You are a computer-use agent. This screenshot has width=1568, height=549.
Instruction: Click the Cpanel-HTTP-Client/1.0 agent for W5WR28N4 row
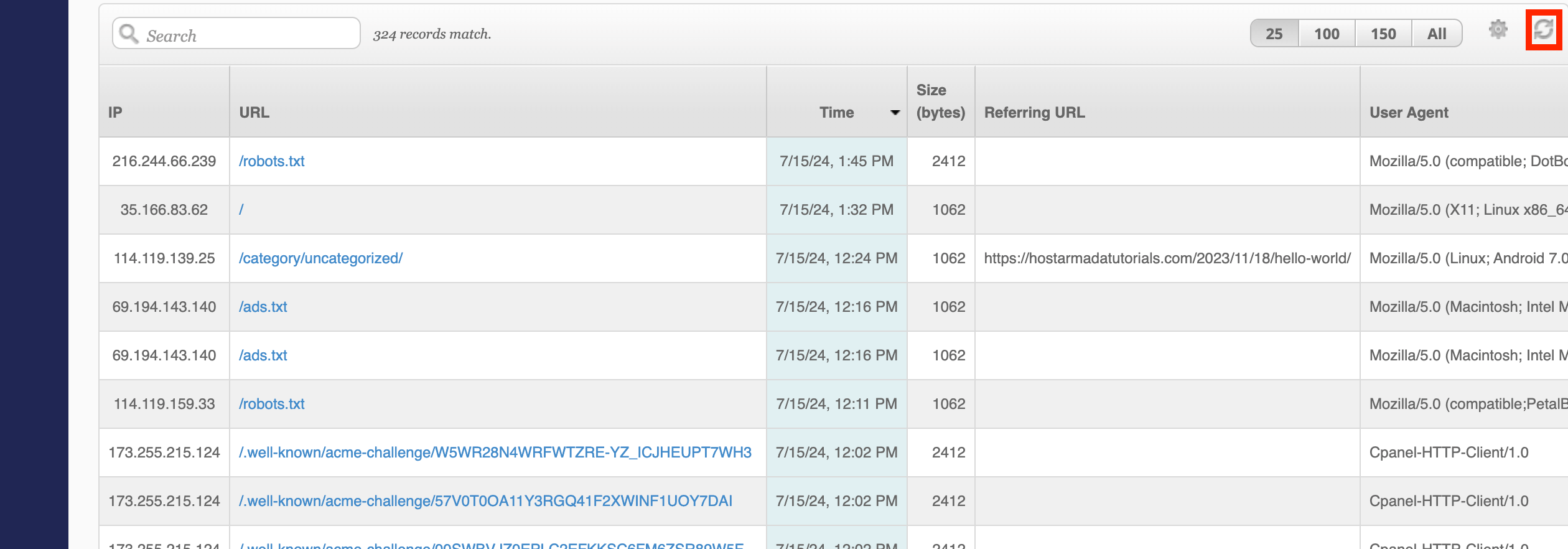(x=1449, y=453)
